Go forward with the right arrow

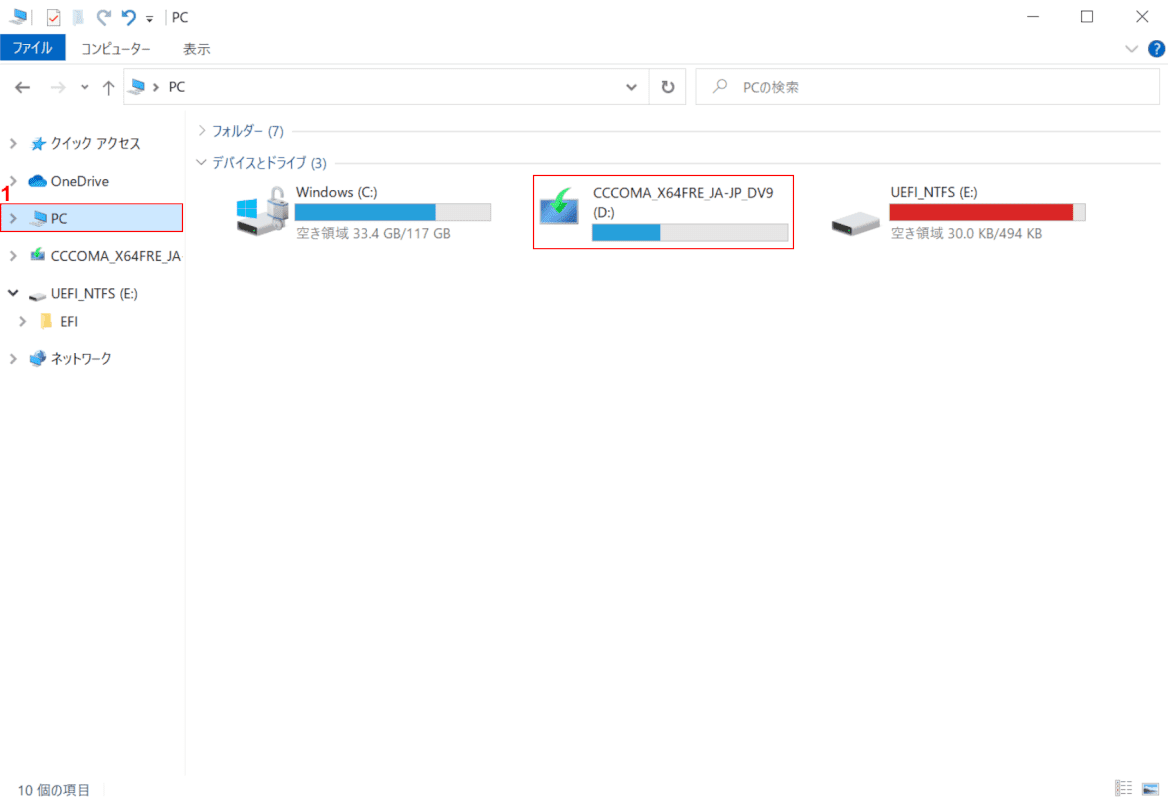[x=57, y=87]
